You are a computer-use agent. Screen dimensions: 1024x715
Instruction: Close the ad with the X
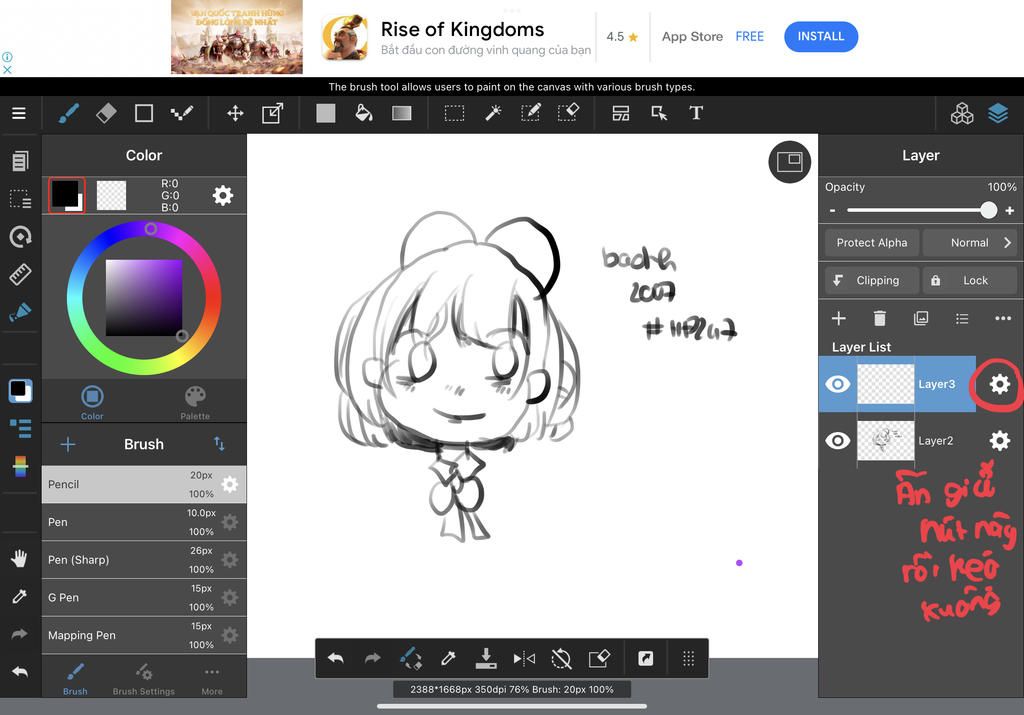click(x=7, y=69)
